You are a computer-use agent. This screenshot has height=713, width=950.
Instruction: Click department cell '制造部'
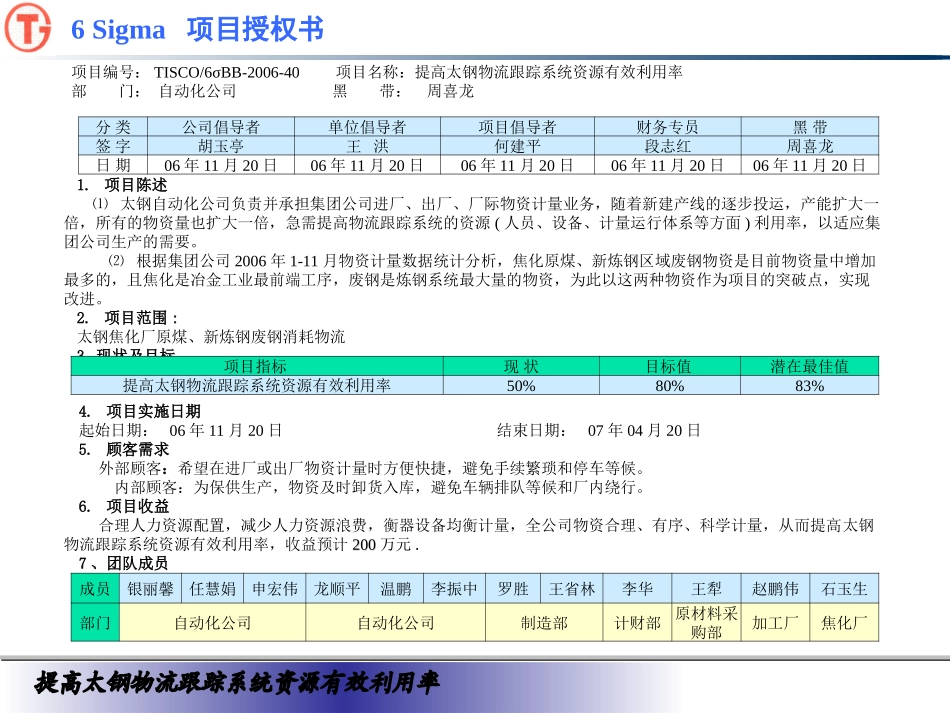[544, 622]
